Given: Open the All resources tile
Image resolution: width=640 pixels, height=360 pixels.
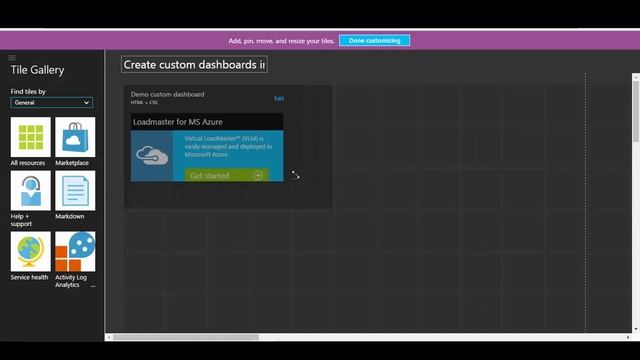Looking at the screenshot, I should [31, 137].
